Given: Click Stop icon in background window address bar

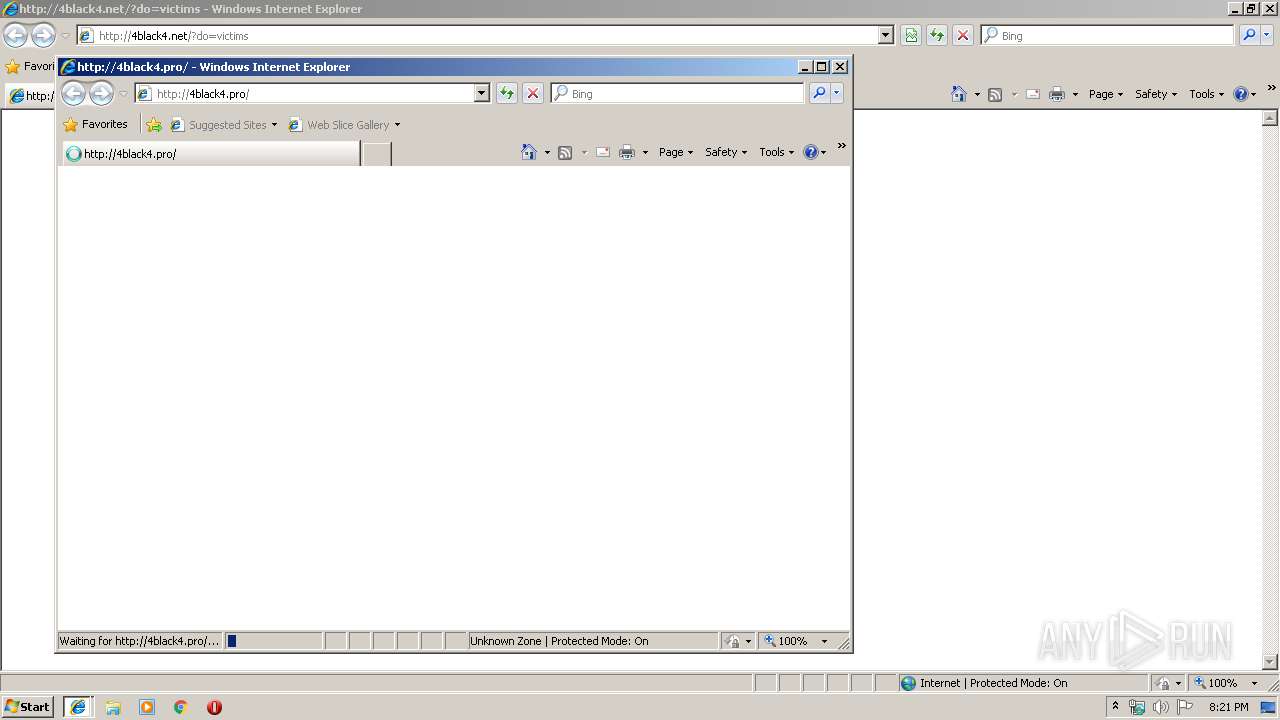Looking at the screenshot, I should click(x=963, y=35).
